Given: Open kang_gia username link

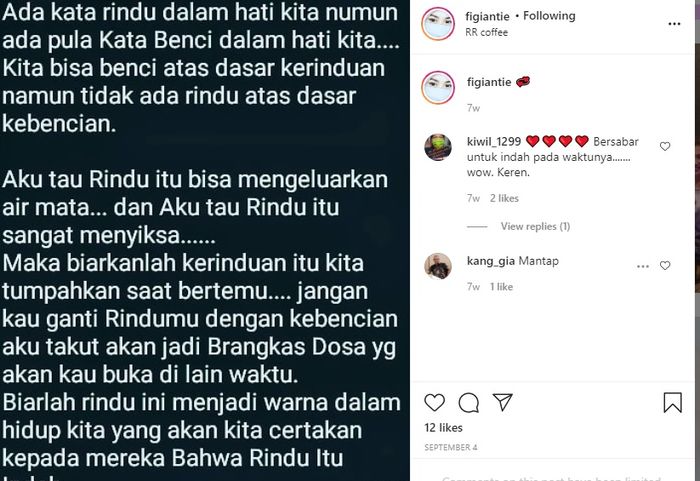Looking at the screenshot, I should pyautogui.click(x=491, y=261).
